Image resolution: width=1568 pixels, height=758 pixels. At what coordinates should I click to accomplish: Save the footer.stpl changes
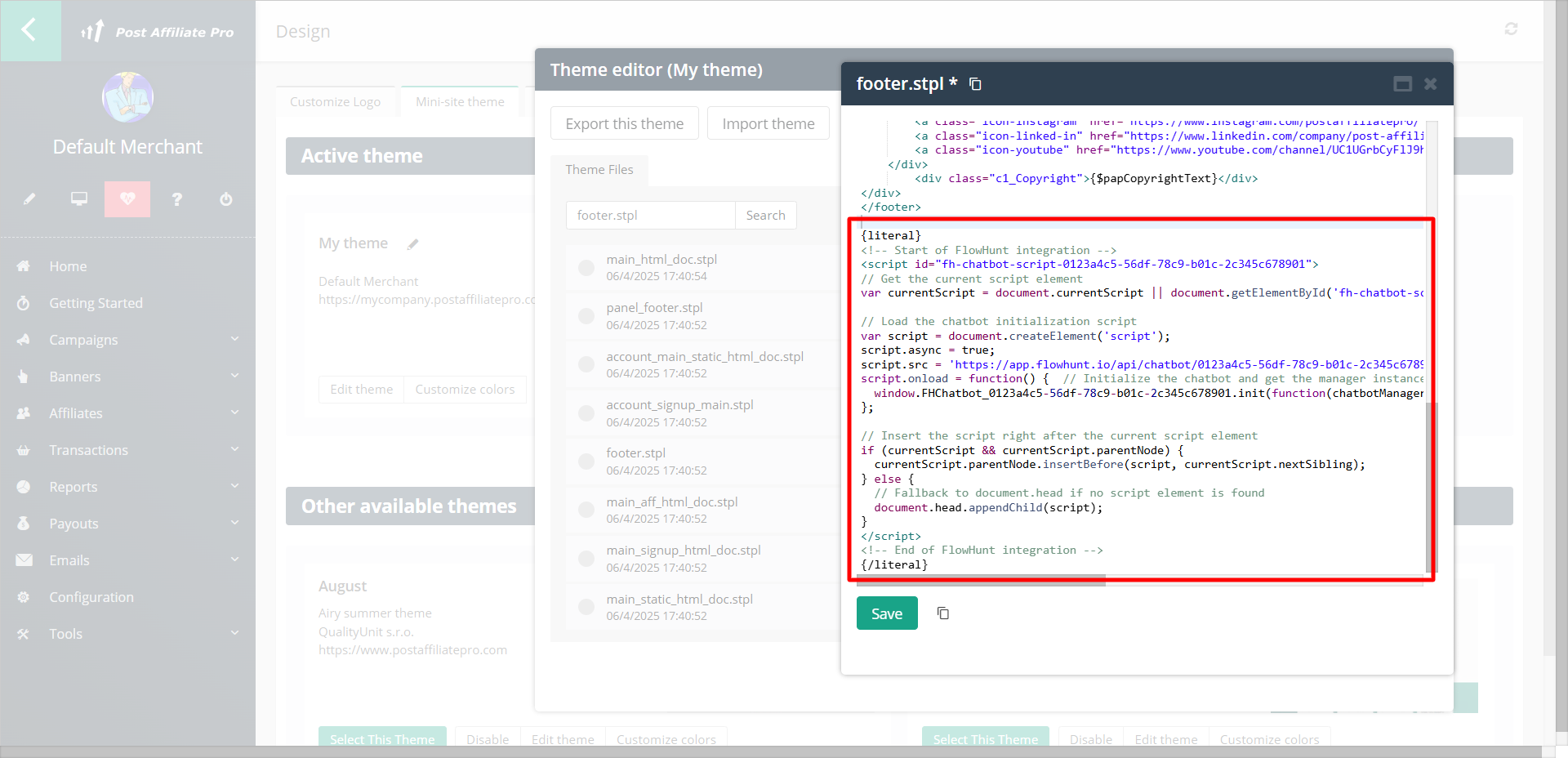coord(887,613)
